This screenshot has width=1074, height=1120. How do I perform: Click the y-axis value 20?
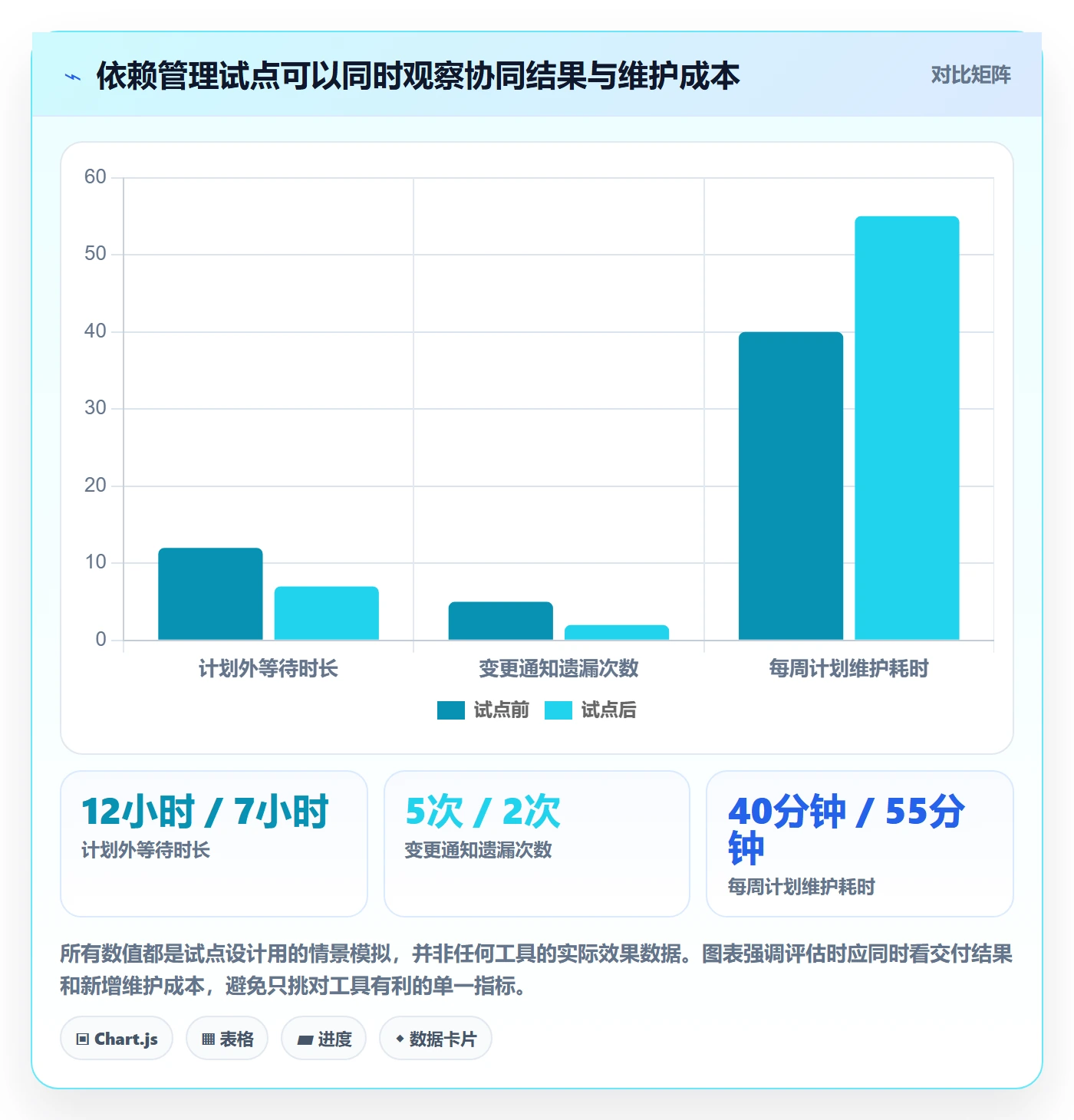(x=95, y=486)
